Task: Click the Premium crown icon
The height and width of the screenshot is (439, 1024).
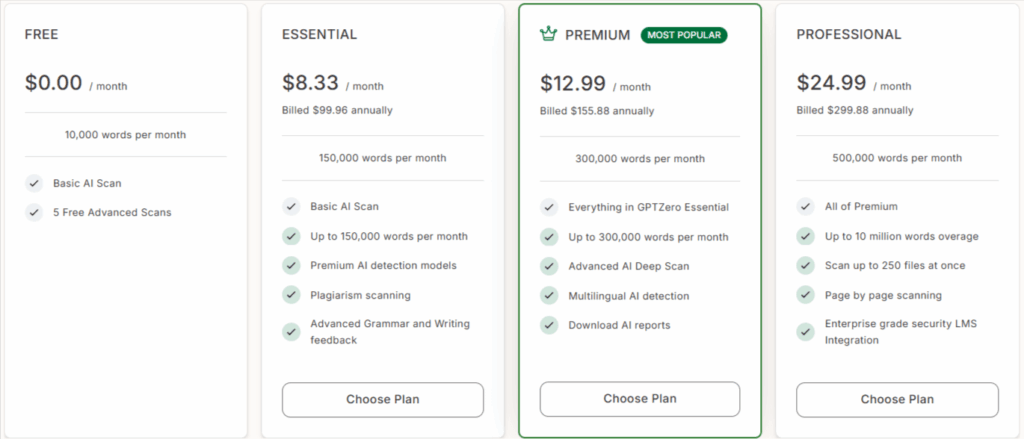Action: coord(548,34)
